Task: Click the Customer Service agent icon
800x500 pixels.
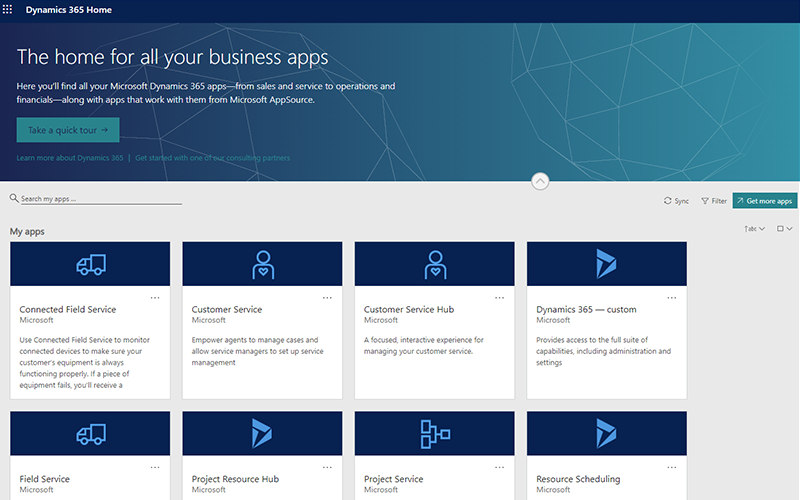Action: [263, 264]
